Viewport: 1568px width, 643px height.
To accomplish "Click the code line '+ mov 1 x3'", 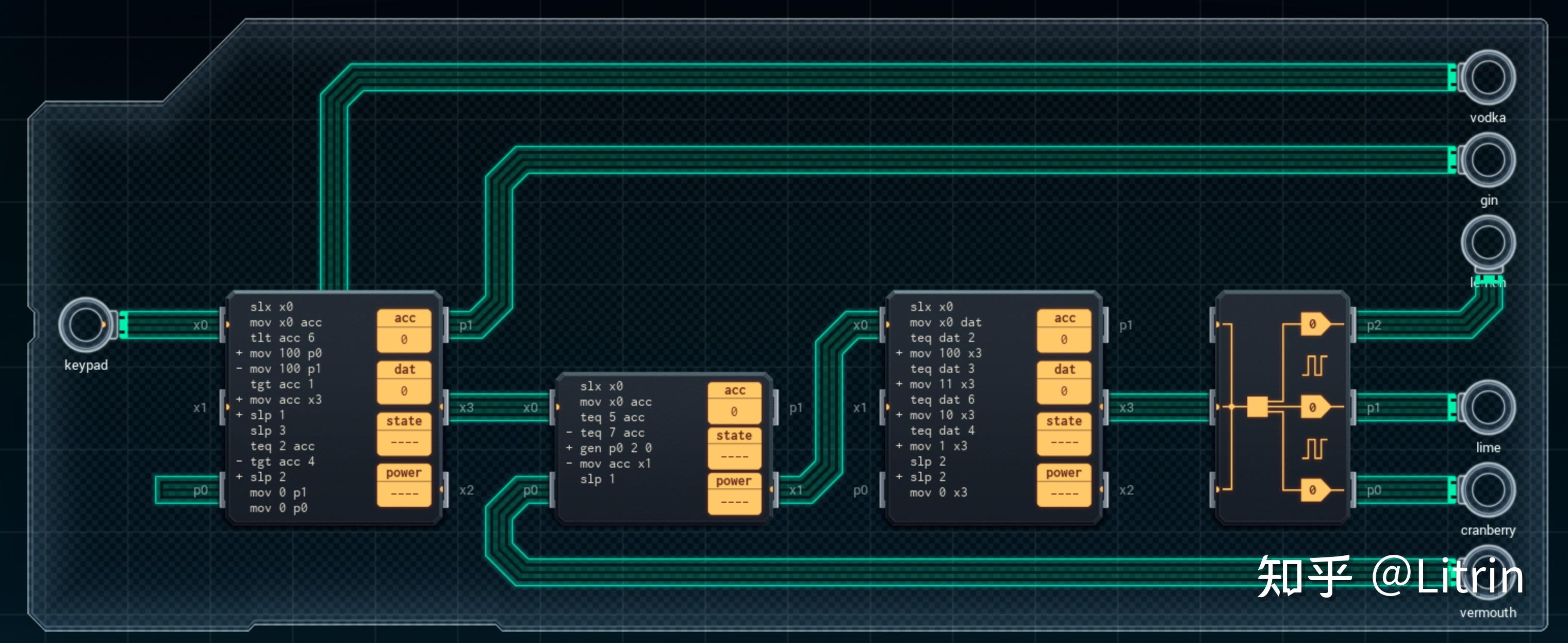I will click(931, 447).
